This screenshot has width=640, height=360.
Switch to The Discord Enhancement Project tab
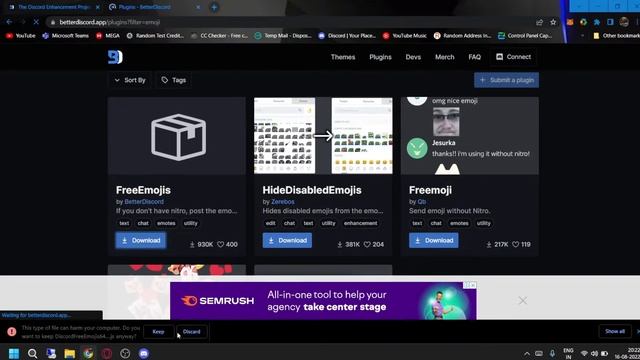[54, 7]
